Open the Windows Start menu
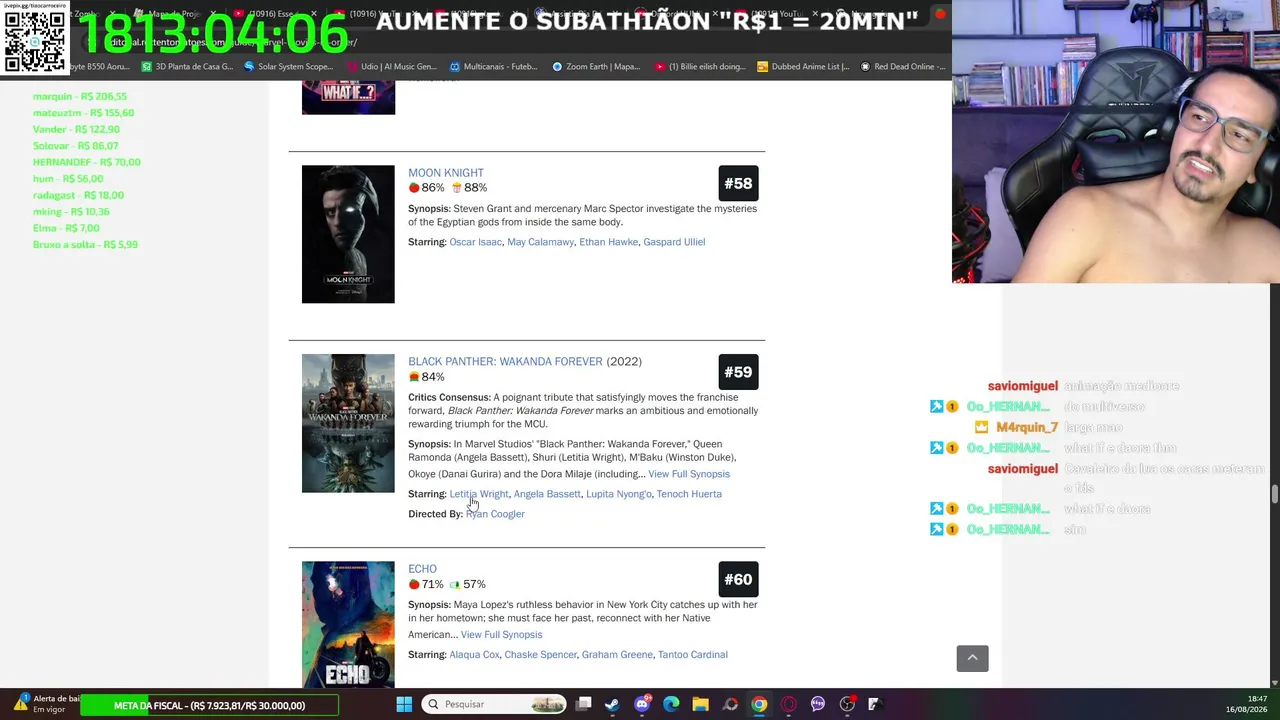Viewport: 1280px width, 720px height. point(404,704)
